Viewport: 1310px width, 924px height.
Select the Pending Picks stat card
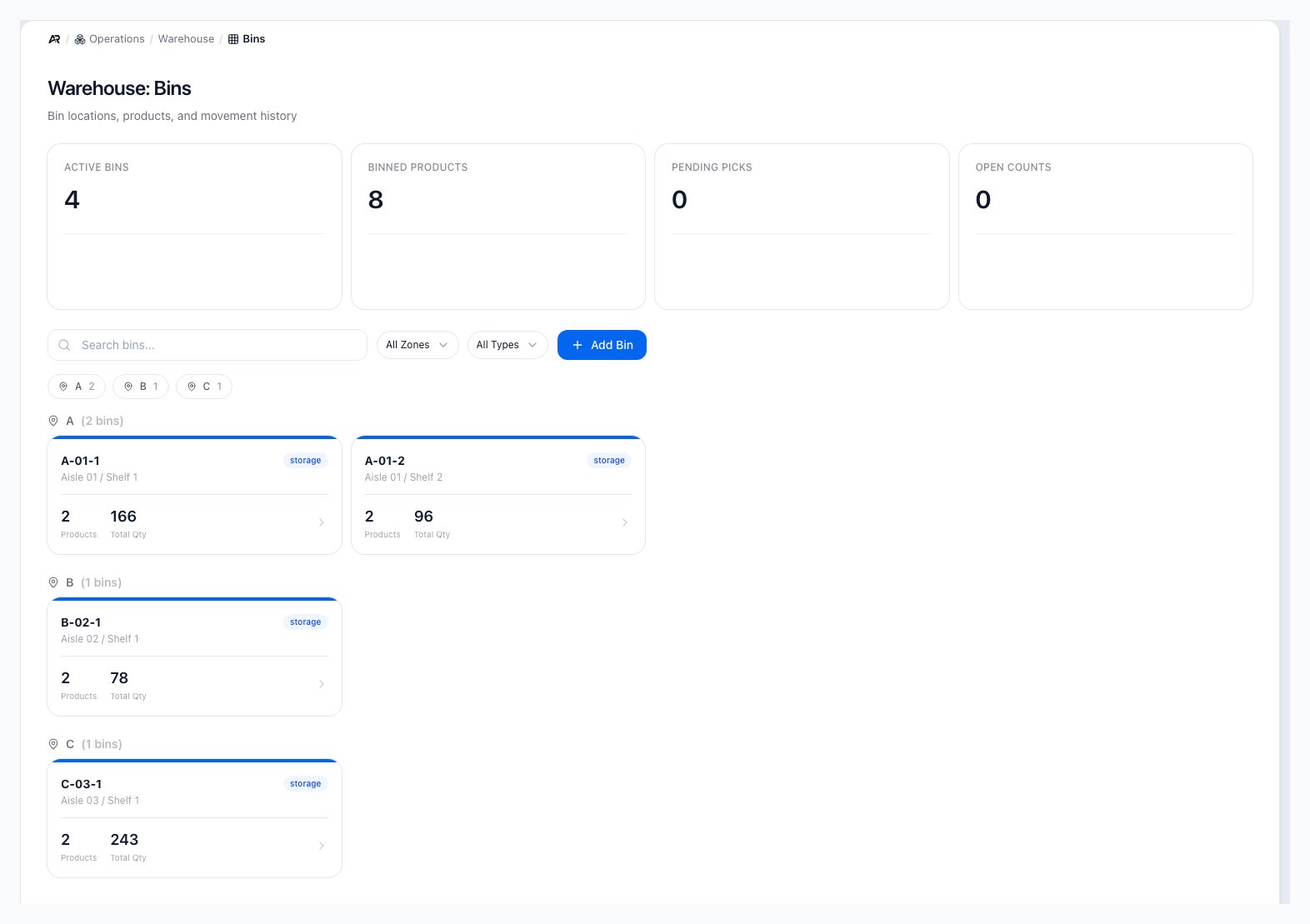point(802,227)
